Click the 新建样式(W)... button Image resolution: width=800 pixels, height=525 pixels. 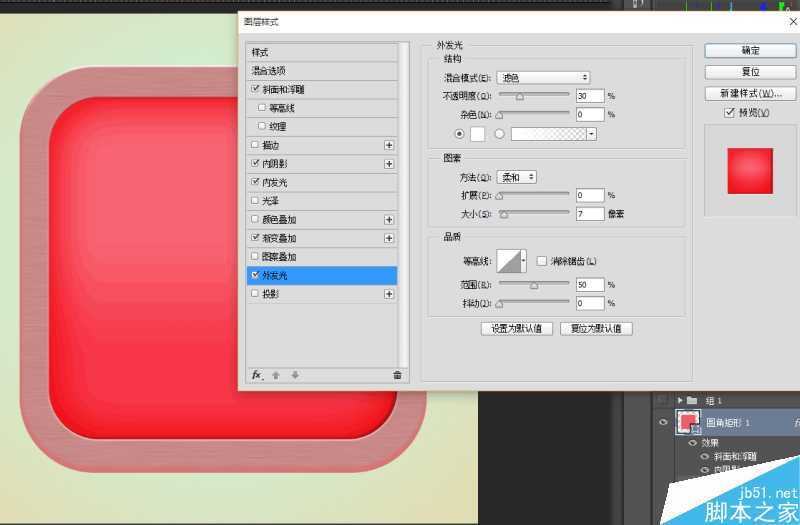tap(750, 93)
